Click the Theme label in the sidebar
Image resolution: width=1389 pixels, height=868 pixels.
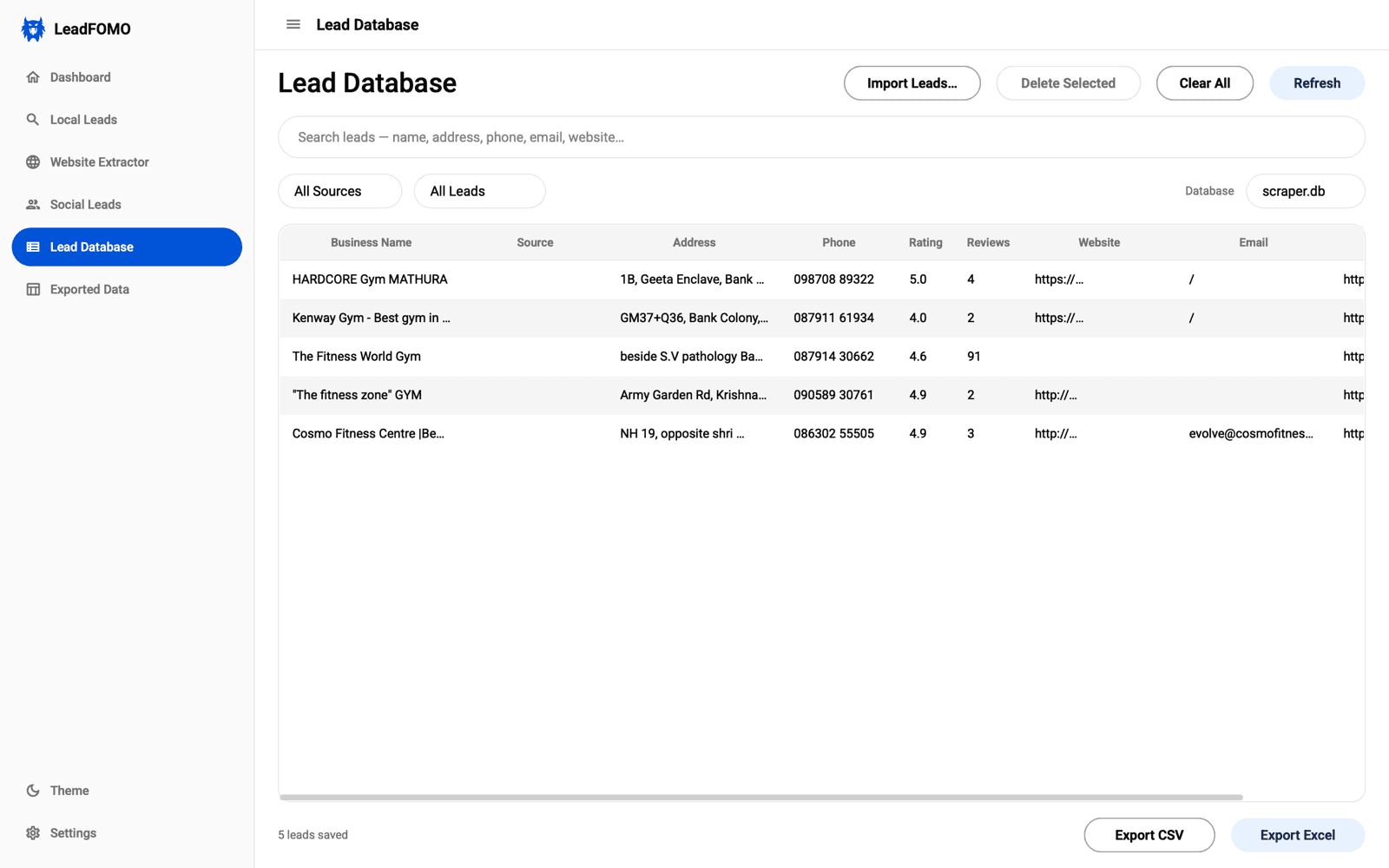click(69, 791)
